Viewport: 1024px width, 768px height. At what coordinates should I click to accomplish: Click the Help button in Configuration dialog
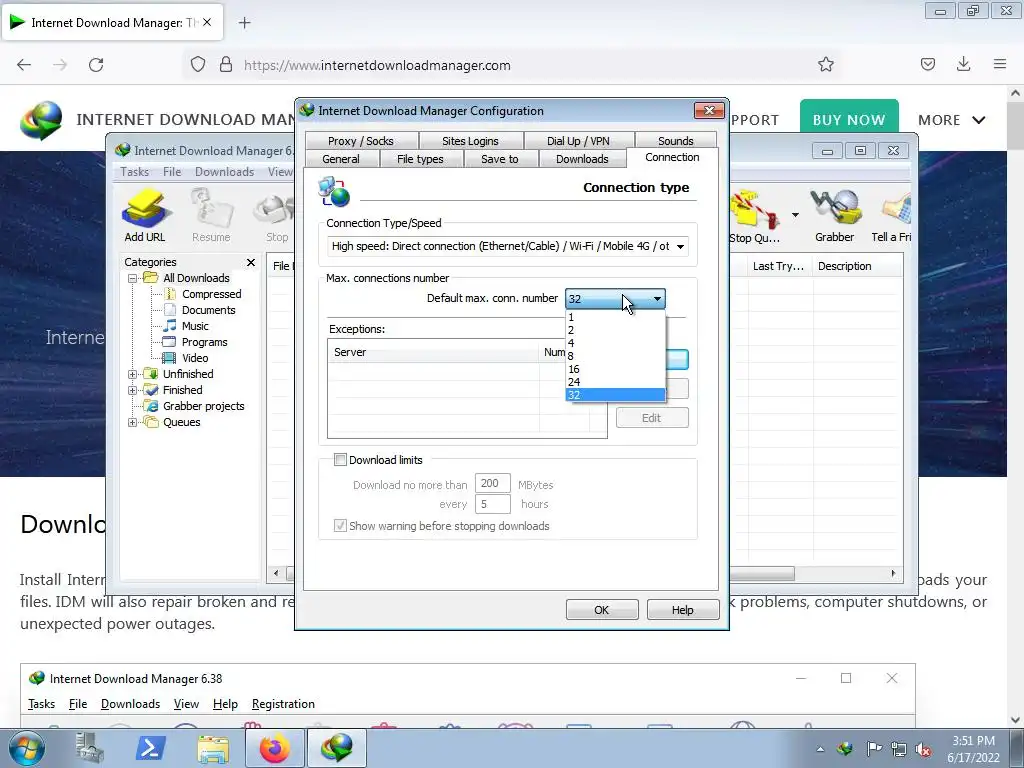682,610
